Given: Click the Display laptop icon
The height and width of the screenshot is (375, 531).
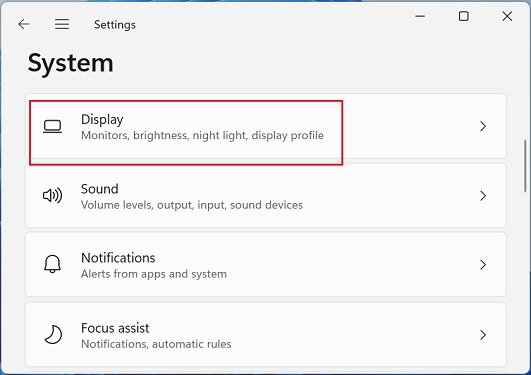Looking at the screenshot, I should (52, 127).
